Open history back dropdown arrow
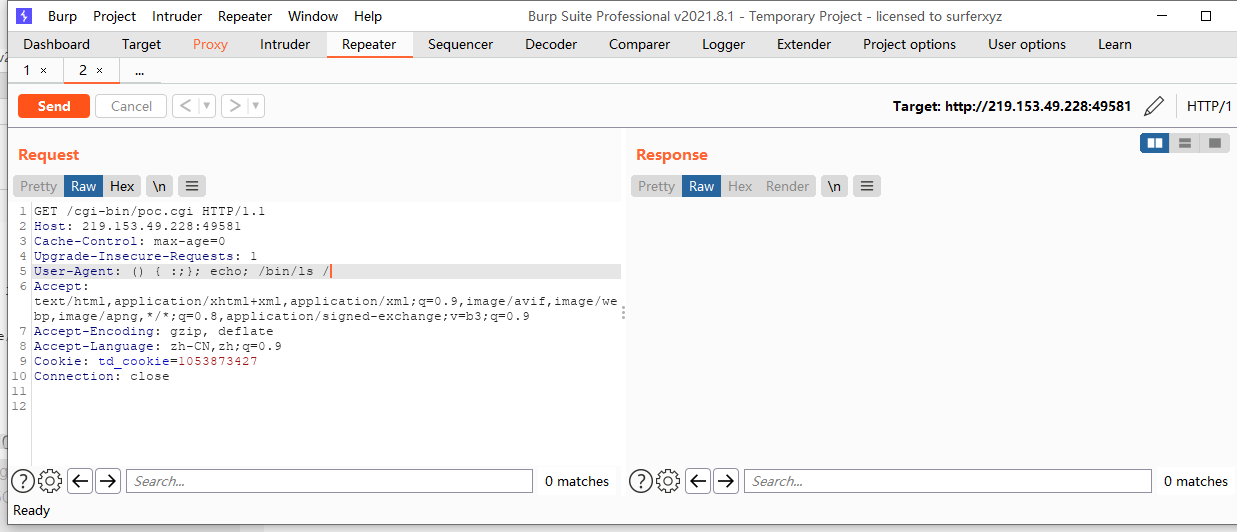Image resolution: width=1237 pixels, height=532 pixels. (207, 106)
